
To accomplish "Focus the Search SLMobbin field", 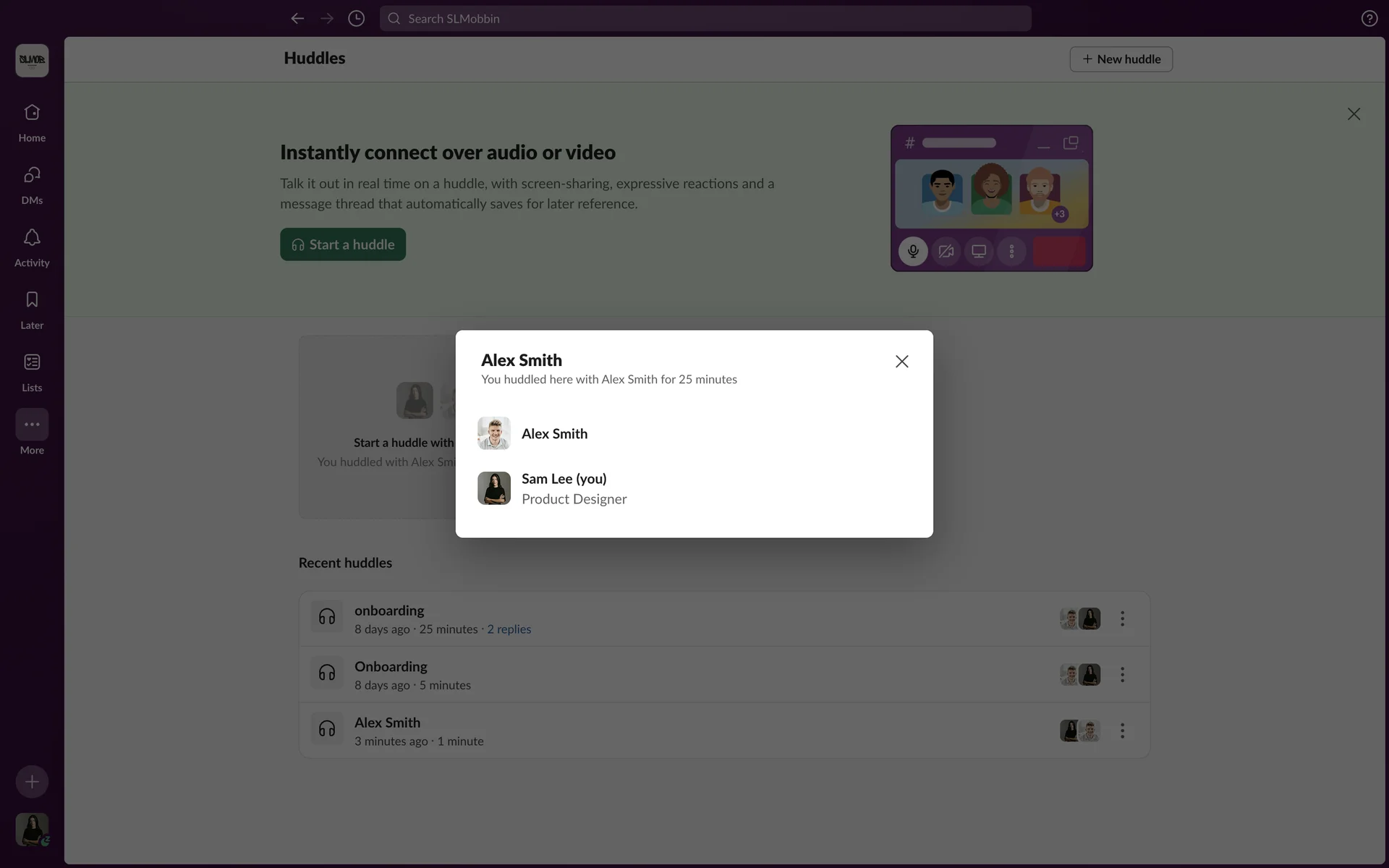I will (705, 19).
